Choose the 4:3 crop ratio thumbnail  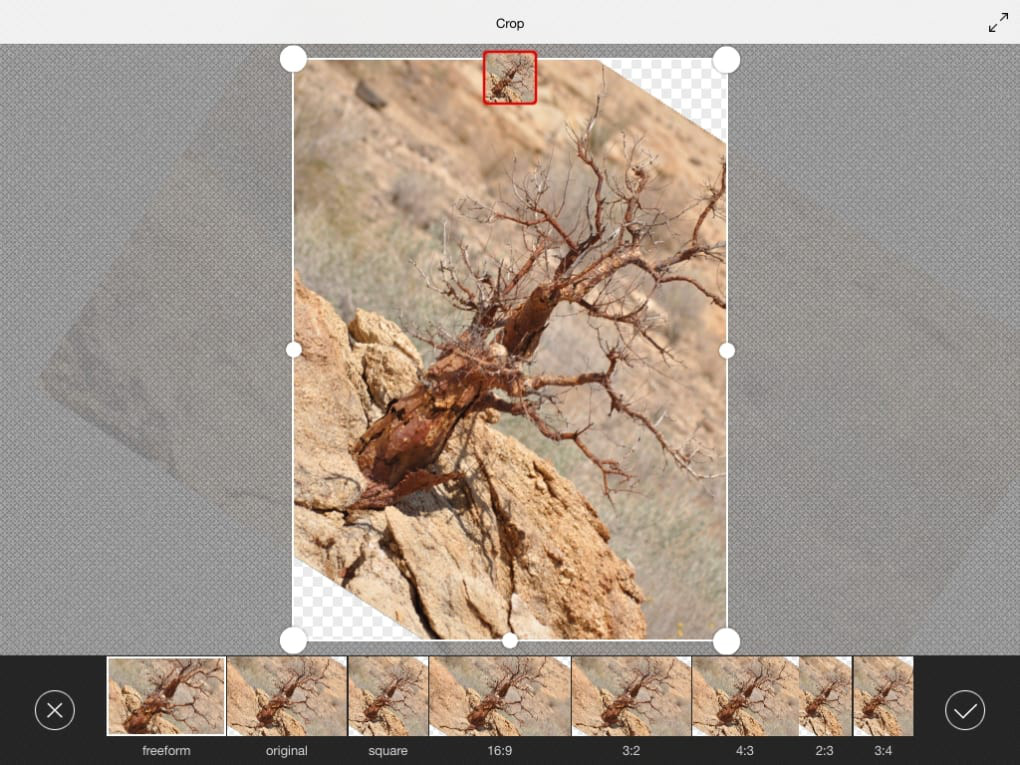(745, 696)
